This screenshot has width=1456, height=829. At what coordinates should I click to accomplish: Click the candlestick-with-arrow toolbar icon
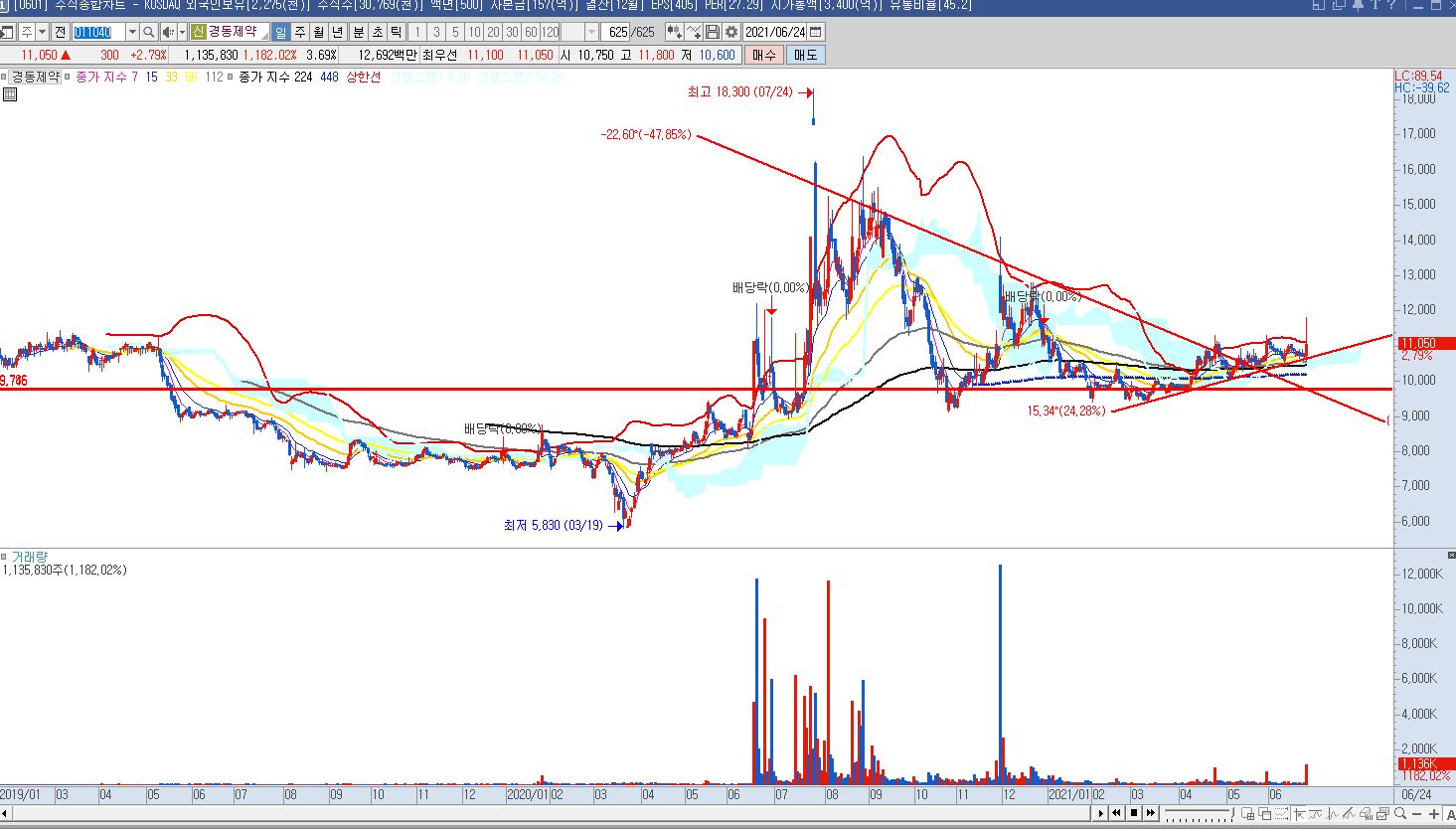(675, 32)
